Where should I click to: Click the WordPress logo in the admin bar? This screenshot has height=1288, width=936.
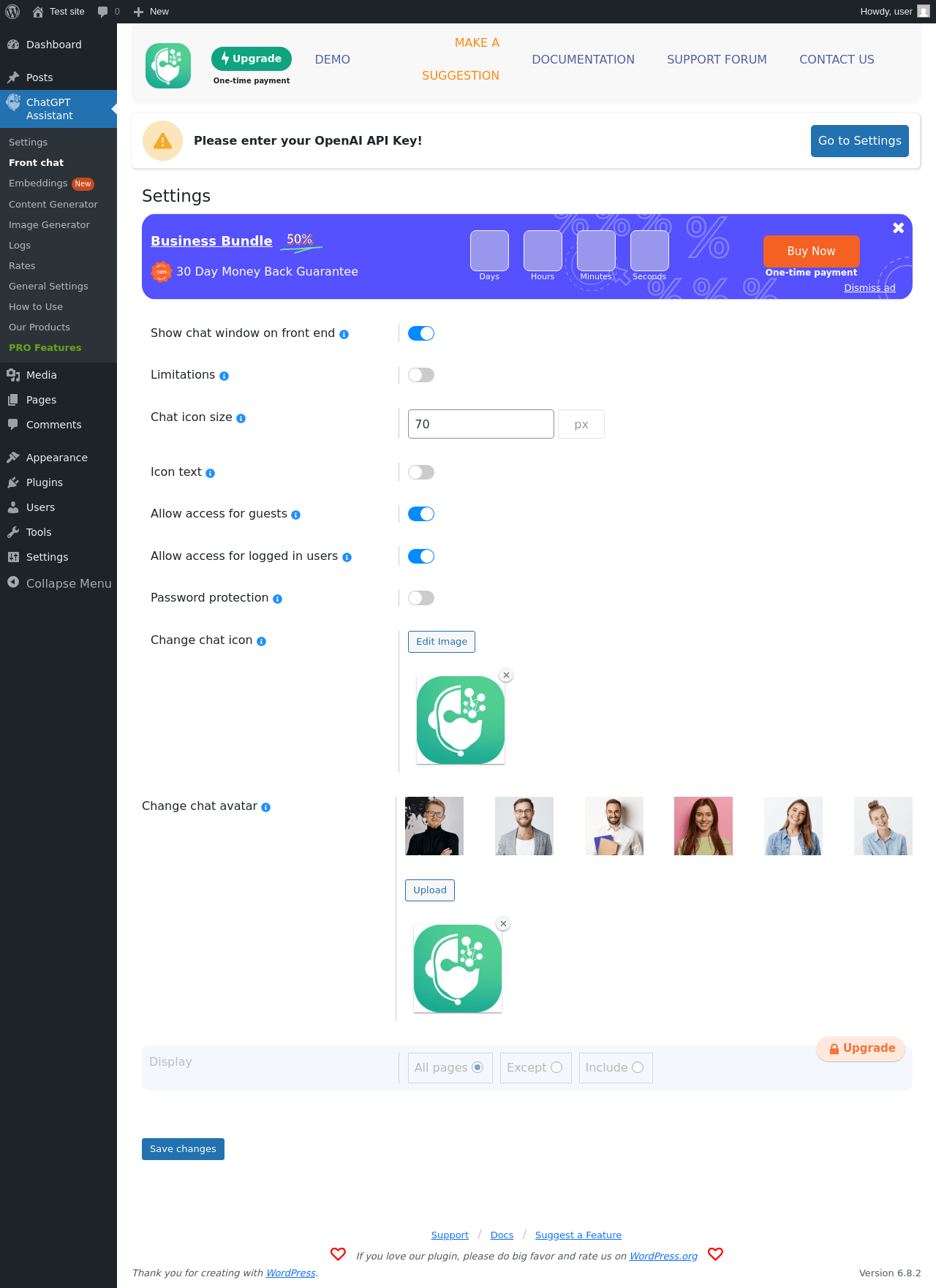point(12,12)
